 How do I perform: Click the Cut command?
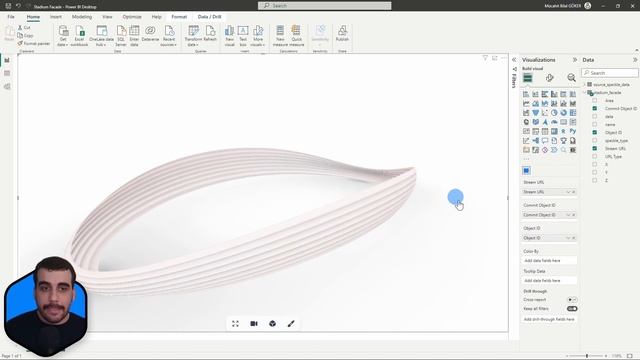point(24,27)
